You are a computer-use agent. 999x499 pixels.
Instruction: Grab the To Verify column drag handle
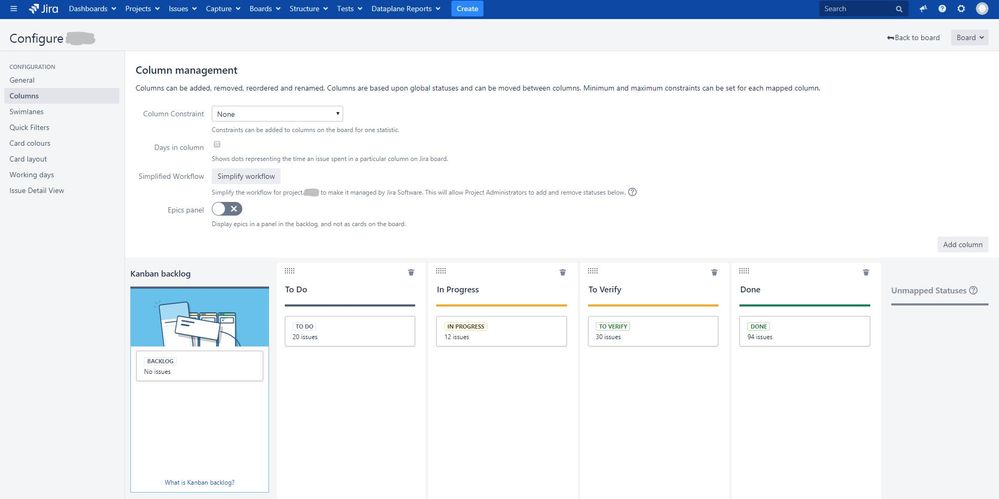click(593, 271)
